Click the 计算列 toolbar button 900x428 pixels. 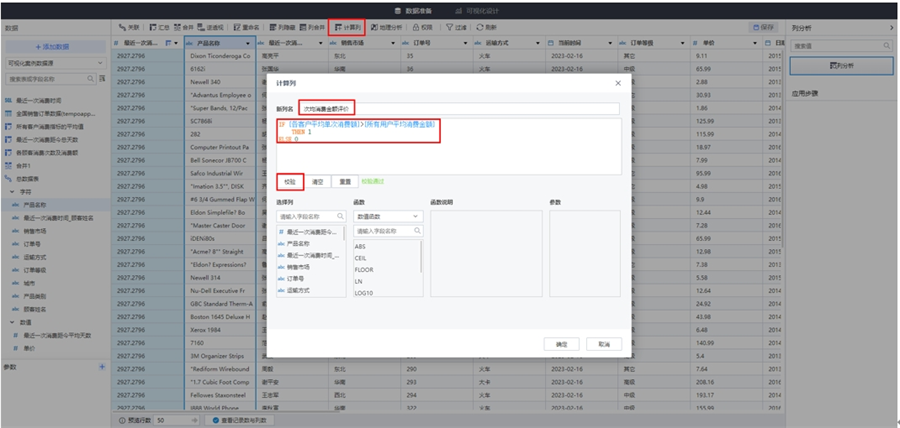tap(349, 27)
